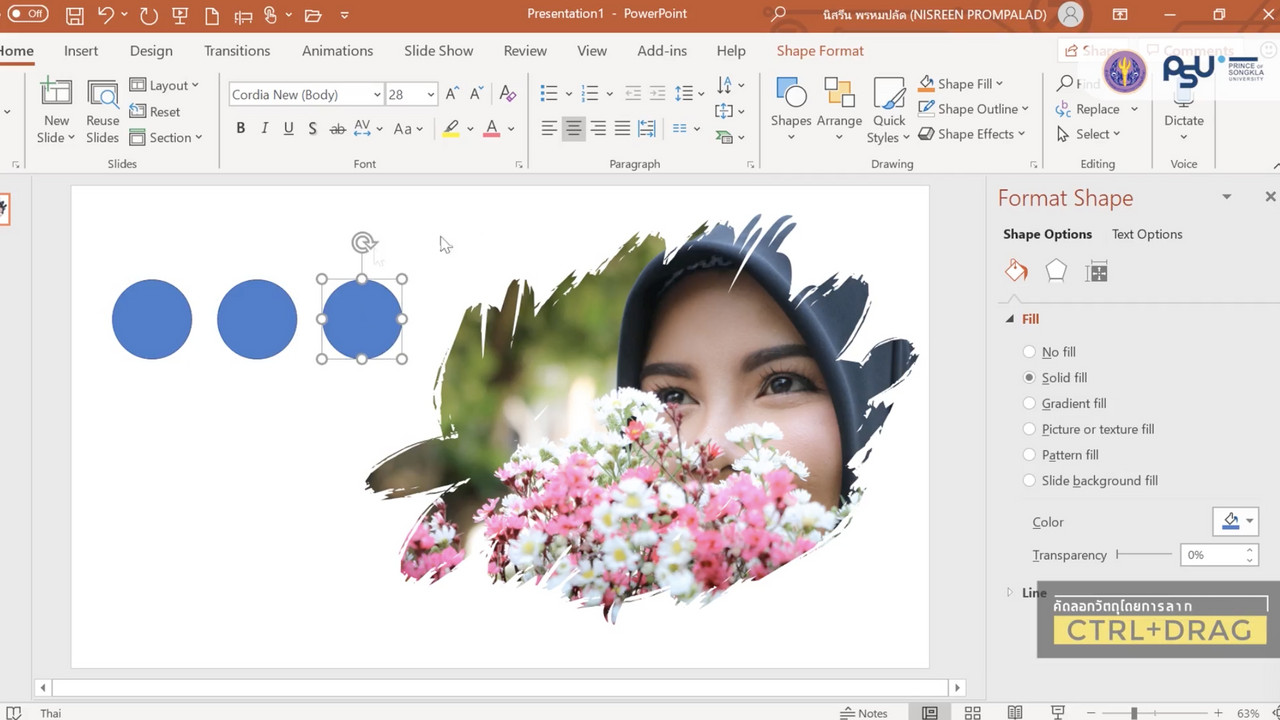Open the Select dropdown in Editing

[1088, 134]
